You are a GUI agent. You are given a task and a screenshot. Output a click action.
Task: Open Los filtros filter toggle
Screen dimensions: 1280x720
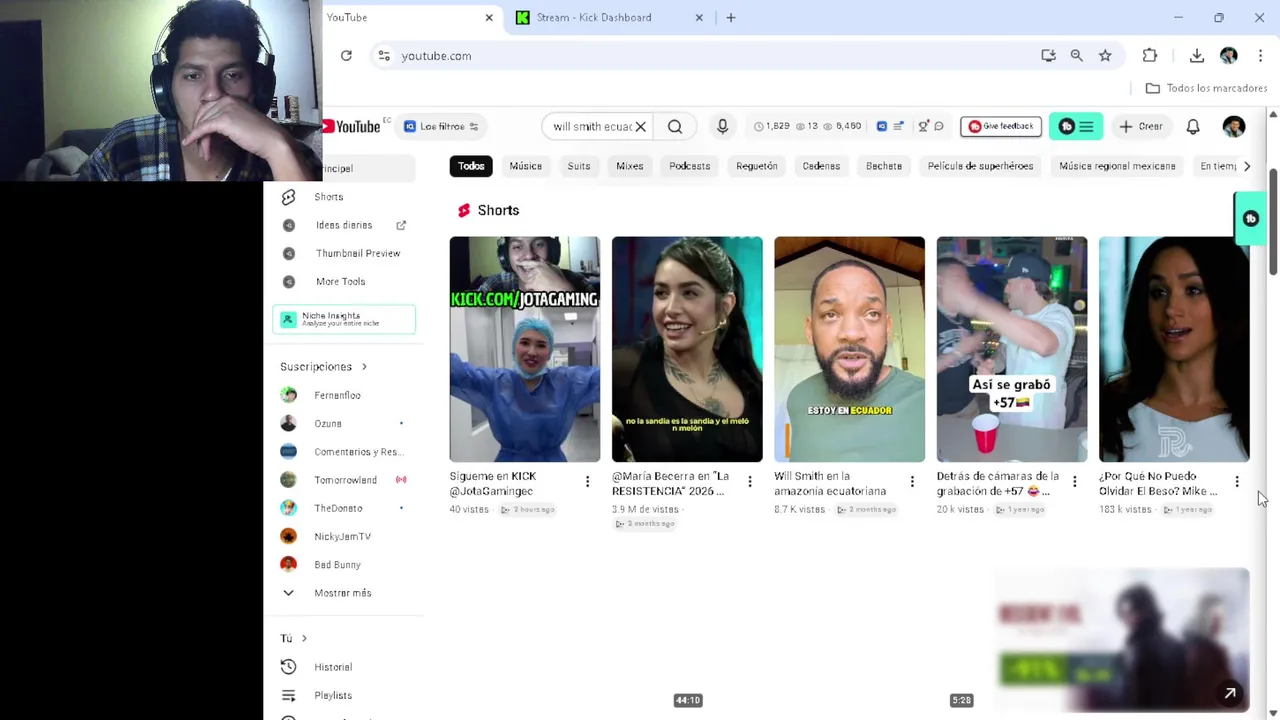pos(441,126)
